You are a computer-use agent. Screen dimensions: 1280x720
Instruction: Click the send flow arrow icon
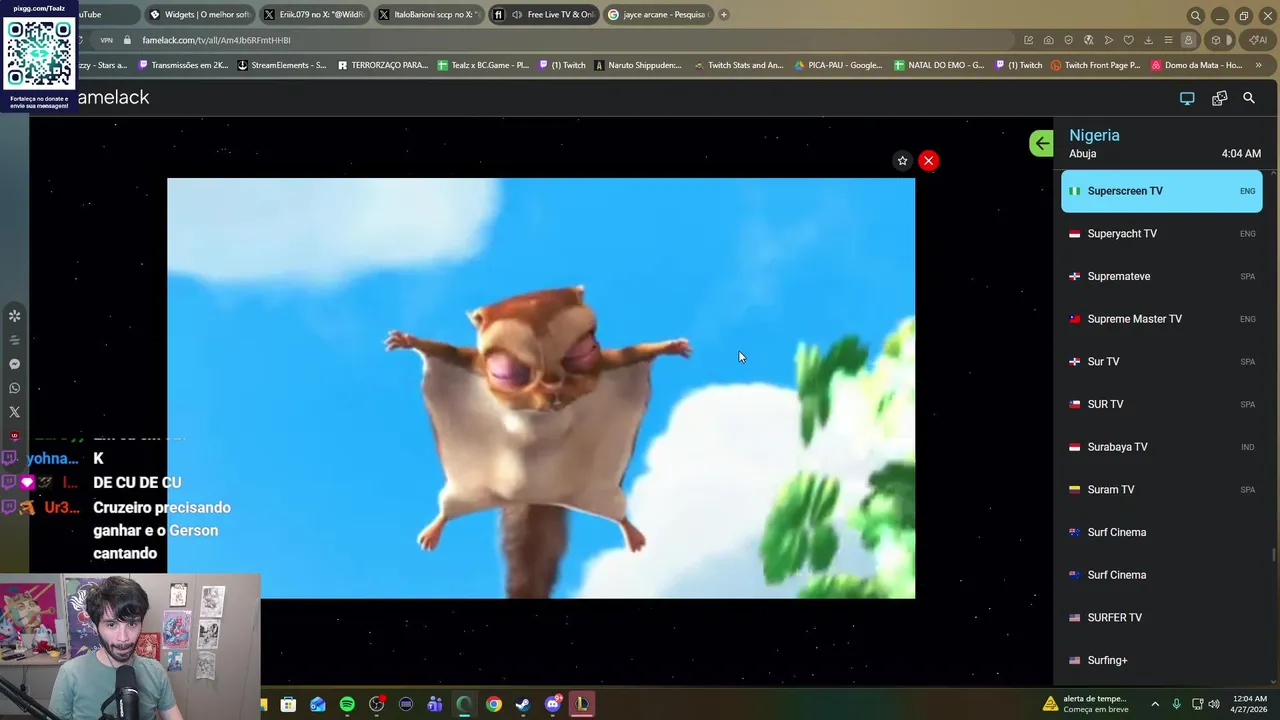click(x=1108, y=40)
